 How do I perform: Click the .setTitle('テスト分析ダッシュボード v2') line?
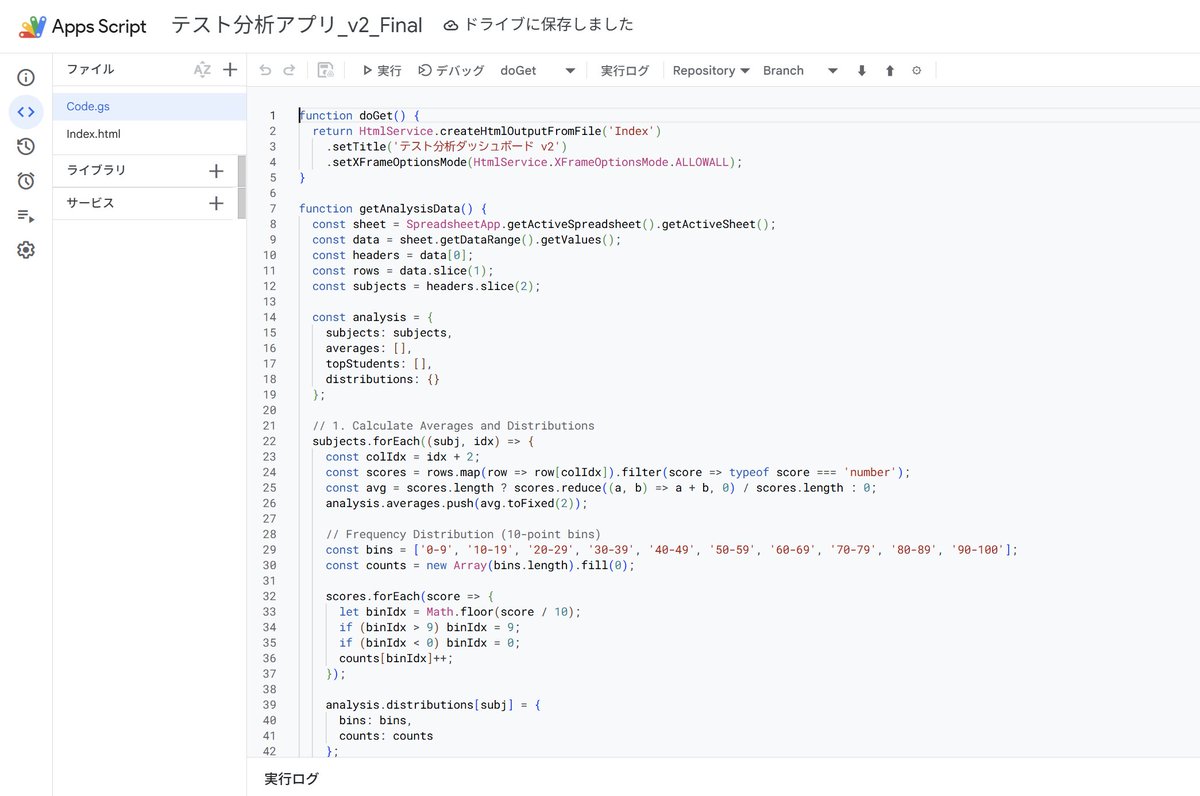446,146
